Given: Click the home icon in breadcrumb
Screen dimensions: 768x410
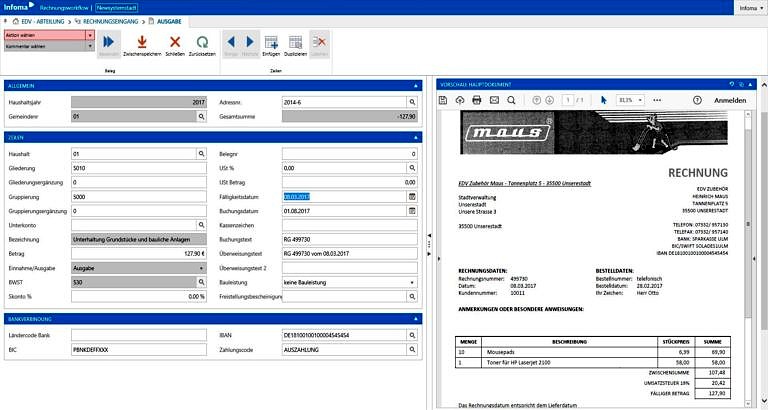Looking at the screenshot, I should click(x=16, y=22).
